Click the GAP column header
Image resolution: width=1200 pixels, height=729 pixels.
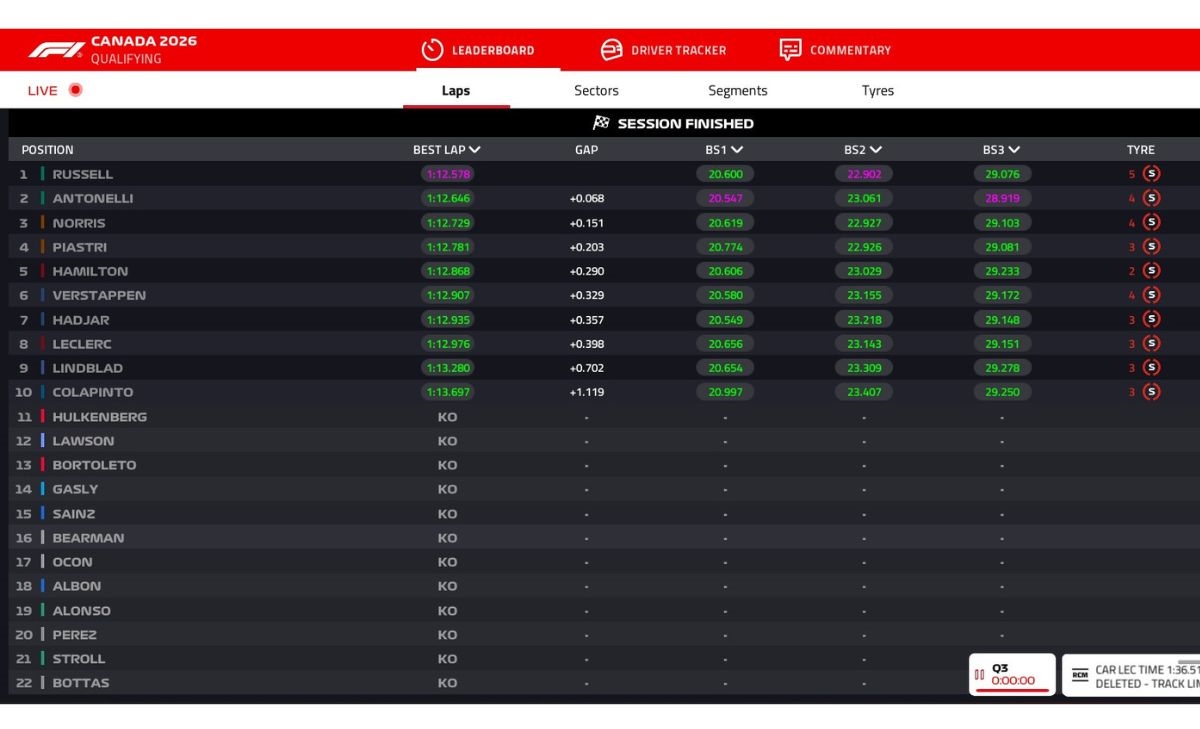click(586, 150)
